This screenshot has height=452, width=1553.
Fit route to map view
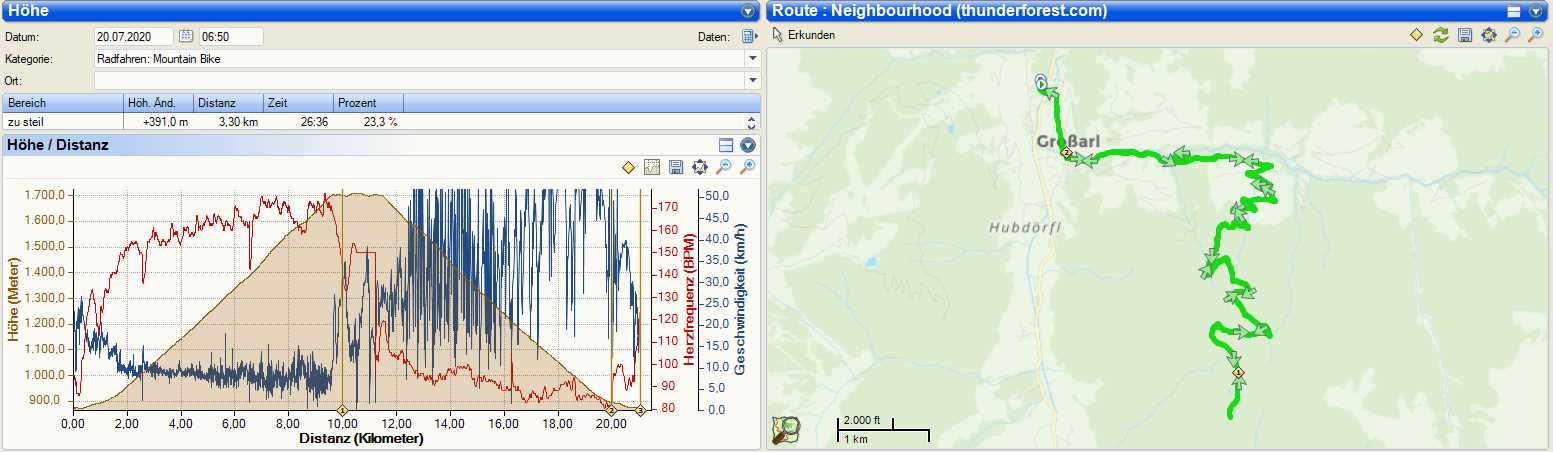pyautogui.click(x=1416, y=35)
